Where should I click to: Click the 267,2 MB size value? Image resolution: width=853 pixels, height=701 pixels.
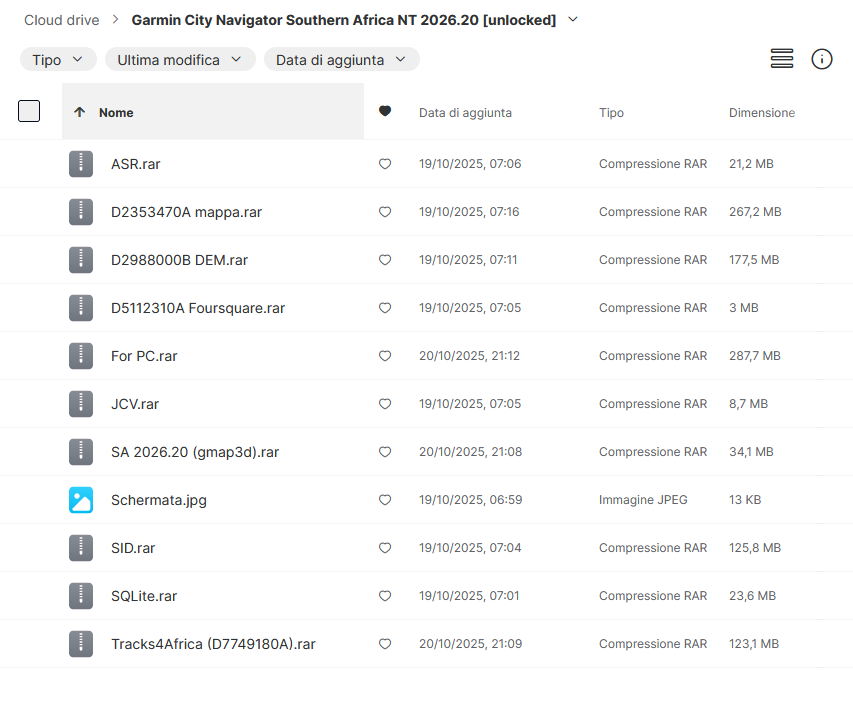click(x=755, y=212)
